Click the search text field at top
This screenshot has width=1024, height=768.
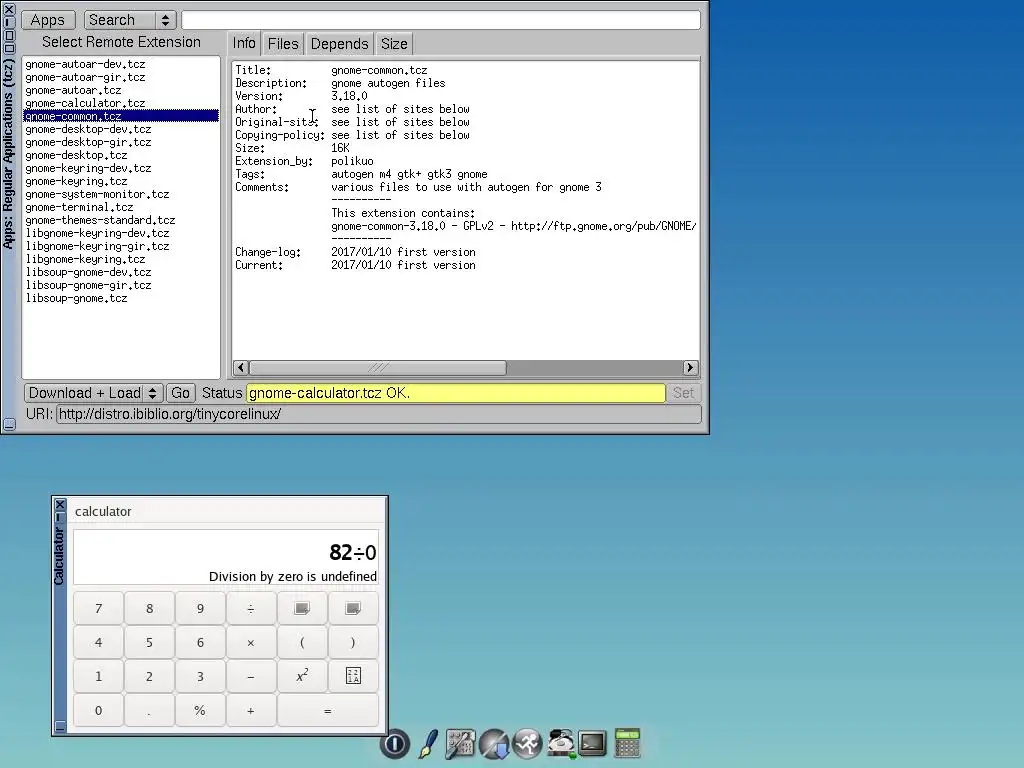(x=441, y=20)
